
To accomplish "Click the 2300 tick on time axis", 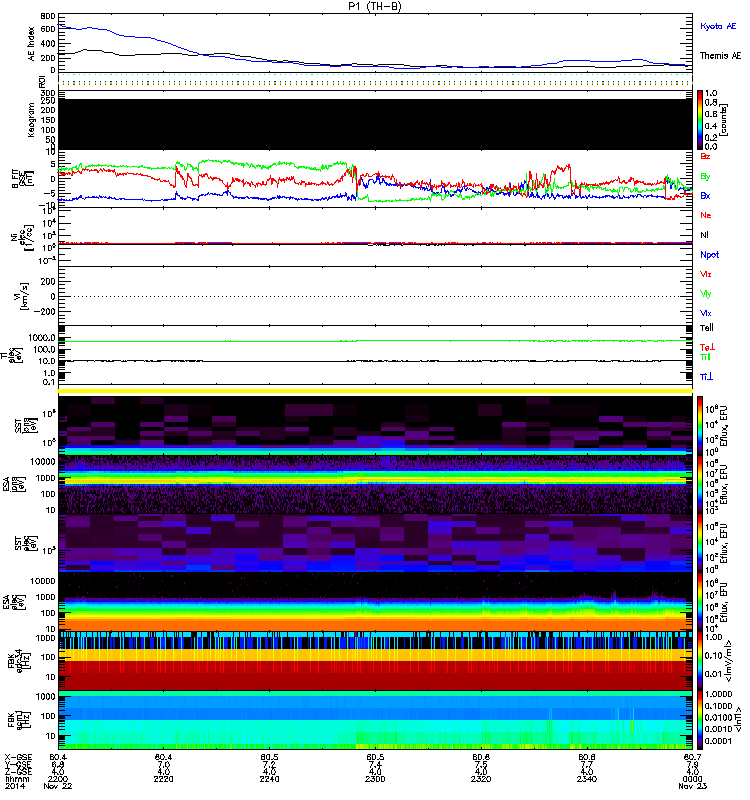I will tap(375, 780).
